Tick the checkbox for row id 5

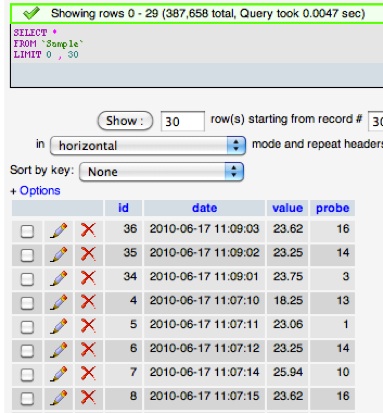27,327
